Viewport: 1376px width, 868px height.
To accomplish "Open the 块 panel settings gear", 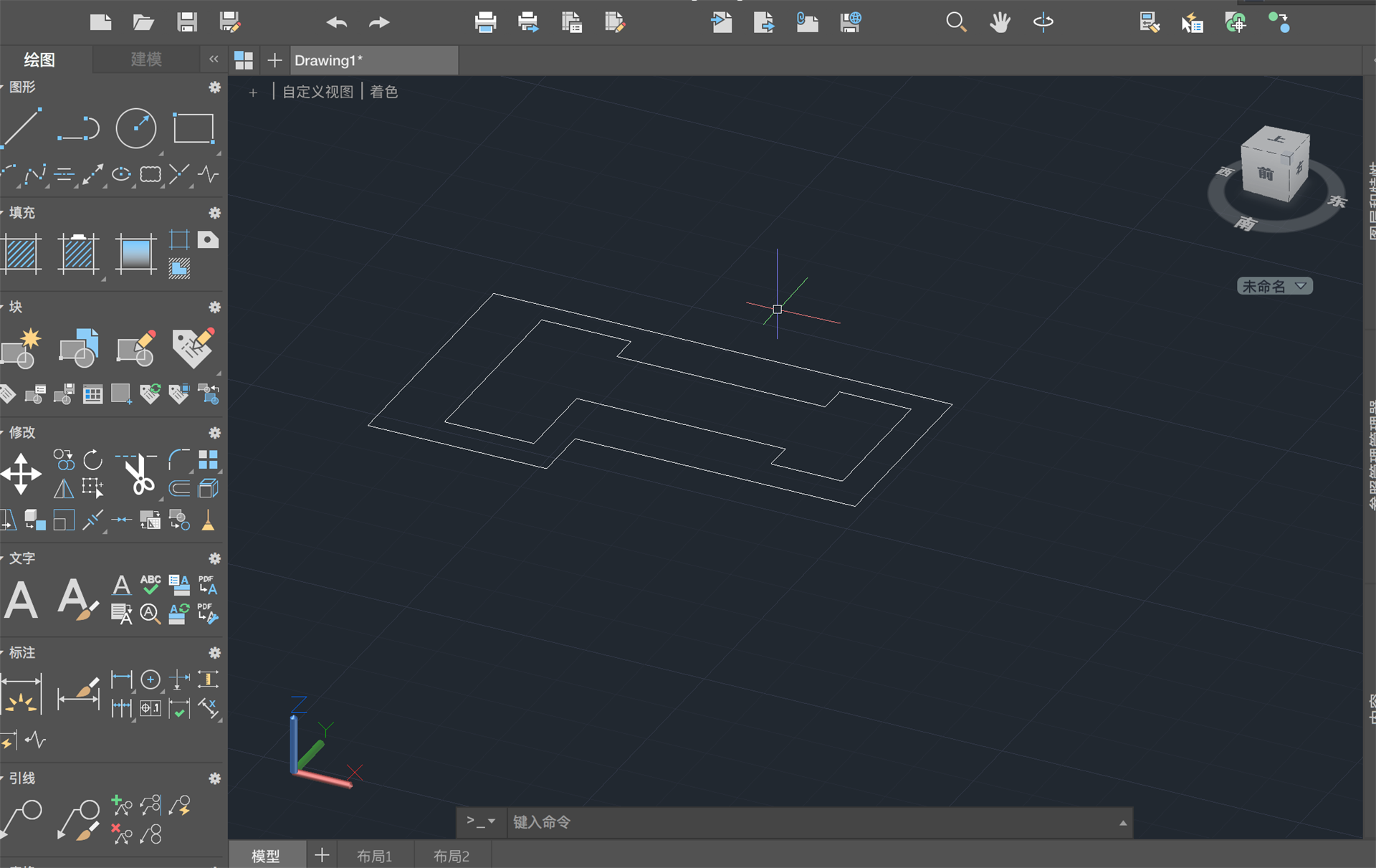I will click(x=214, y=307).
